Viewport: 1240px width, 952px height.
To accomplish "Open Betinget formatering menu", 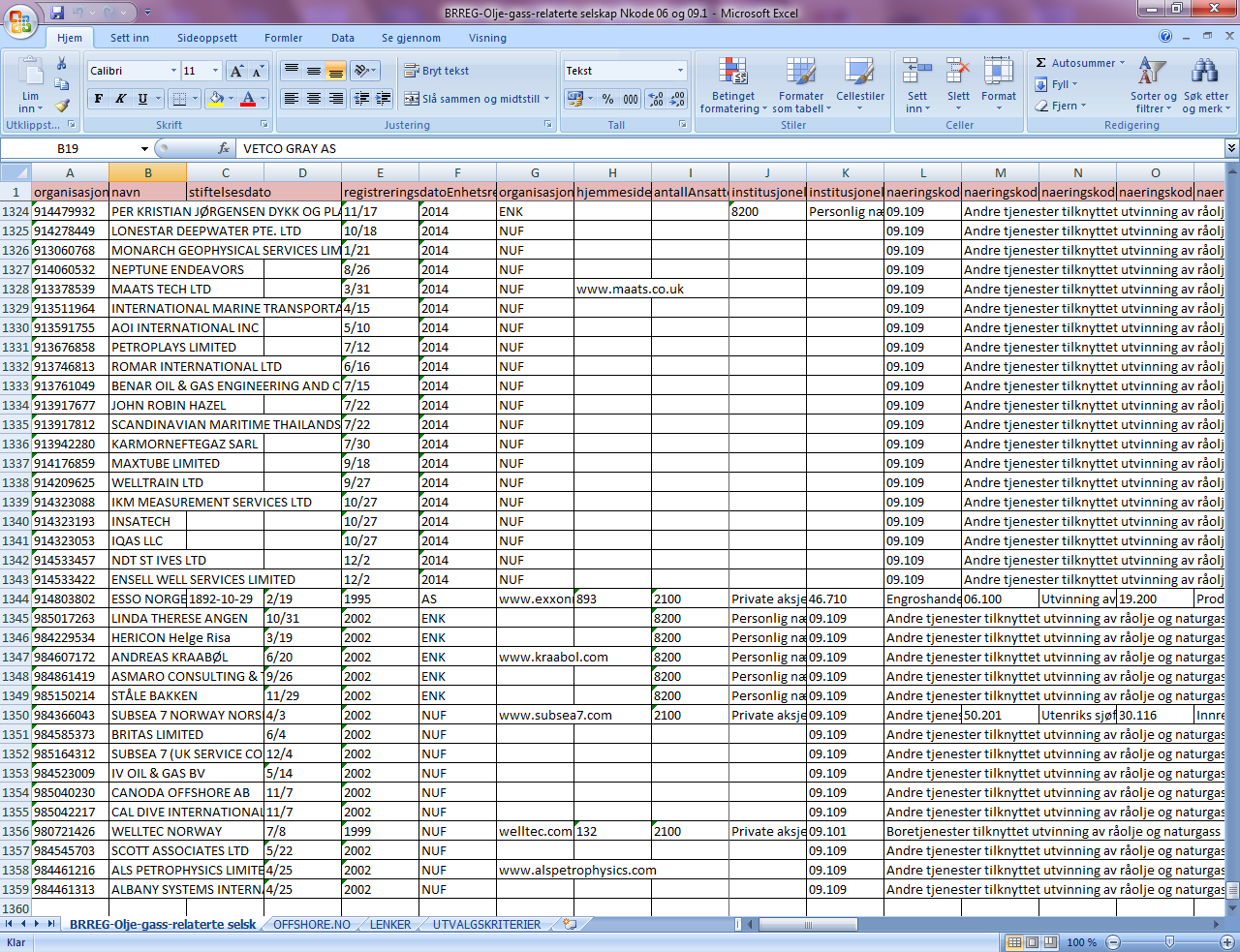I will coord(732,85).
